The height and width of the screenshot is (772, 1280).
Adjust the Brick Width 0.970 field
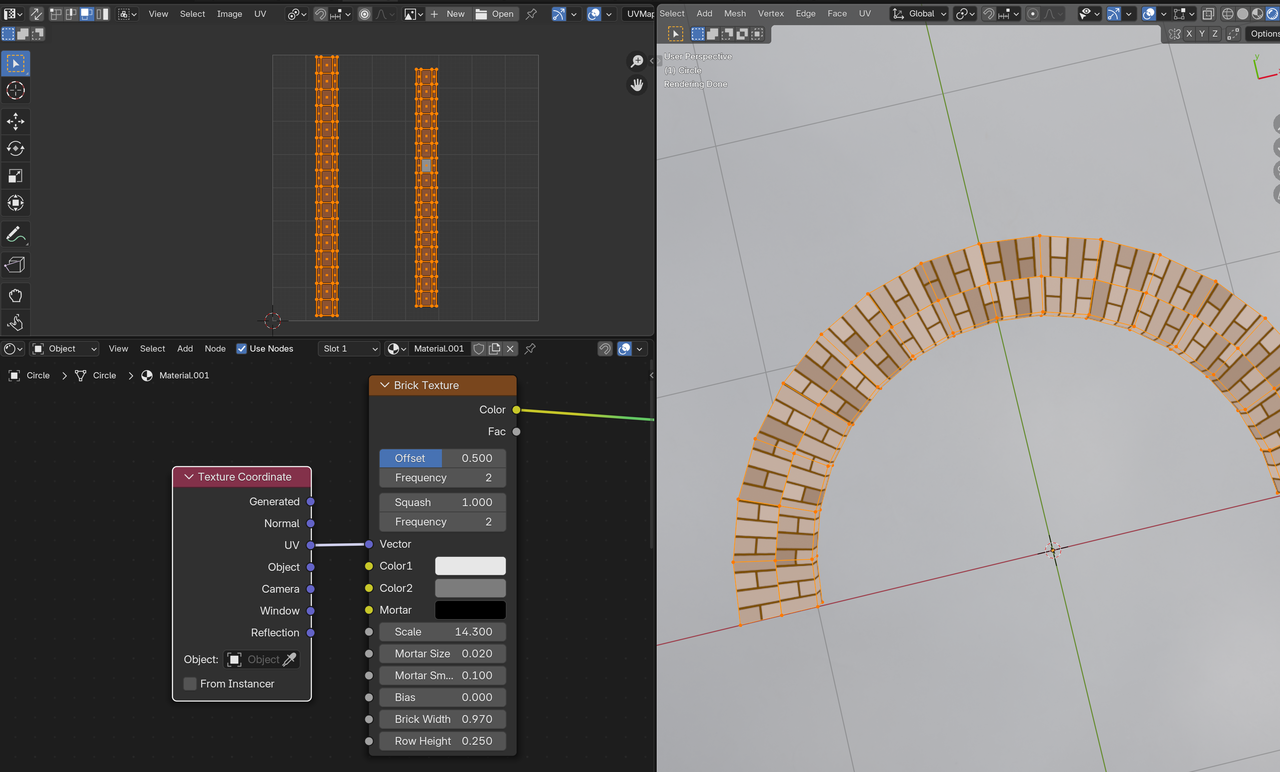pos(443,719)
